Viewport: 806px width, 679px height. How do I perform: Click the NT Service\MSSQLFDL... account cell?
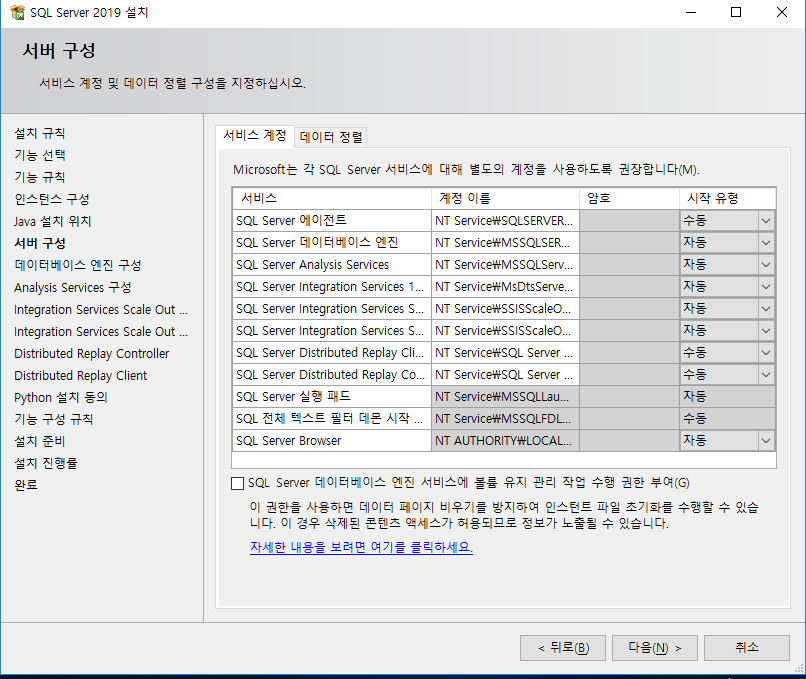tap(505, 419)
